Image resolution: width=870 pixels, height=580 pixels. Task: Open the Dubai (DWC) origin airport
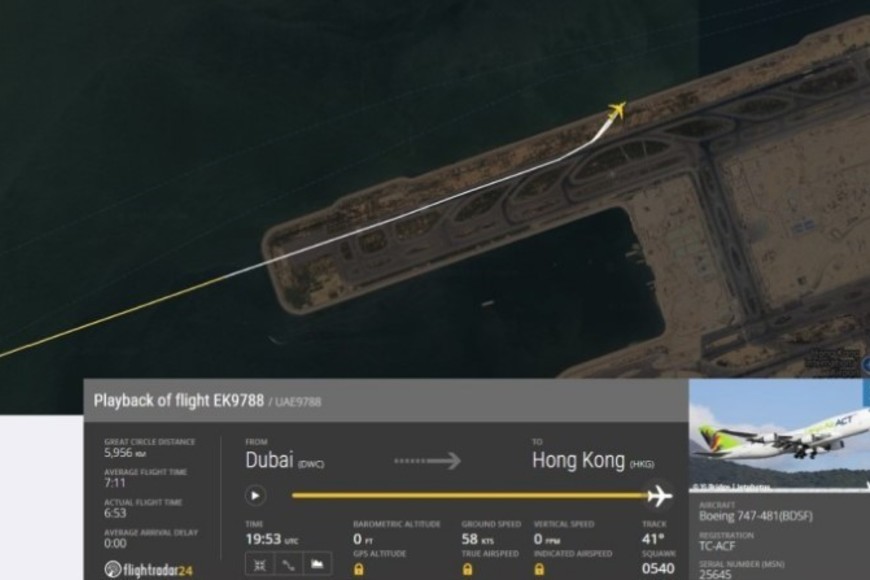(285, 460)
